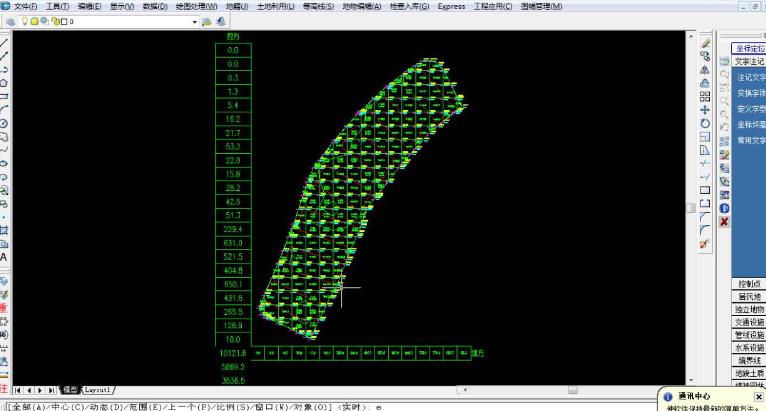Open the 交通设施 category button
The height and width of the screenshot is (411, 766).
pos(749,322)
